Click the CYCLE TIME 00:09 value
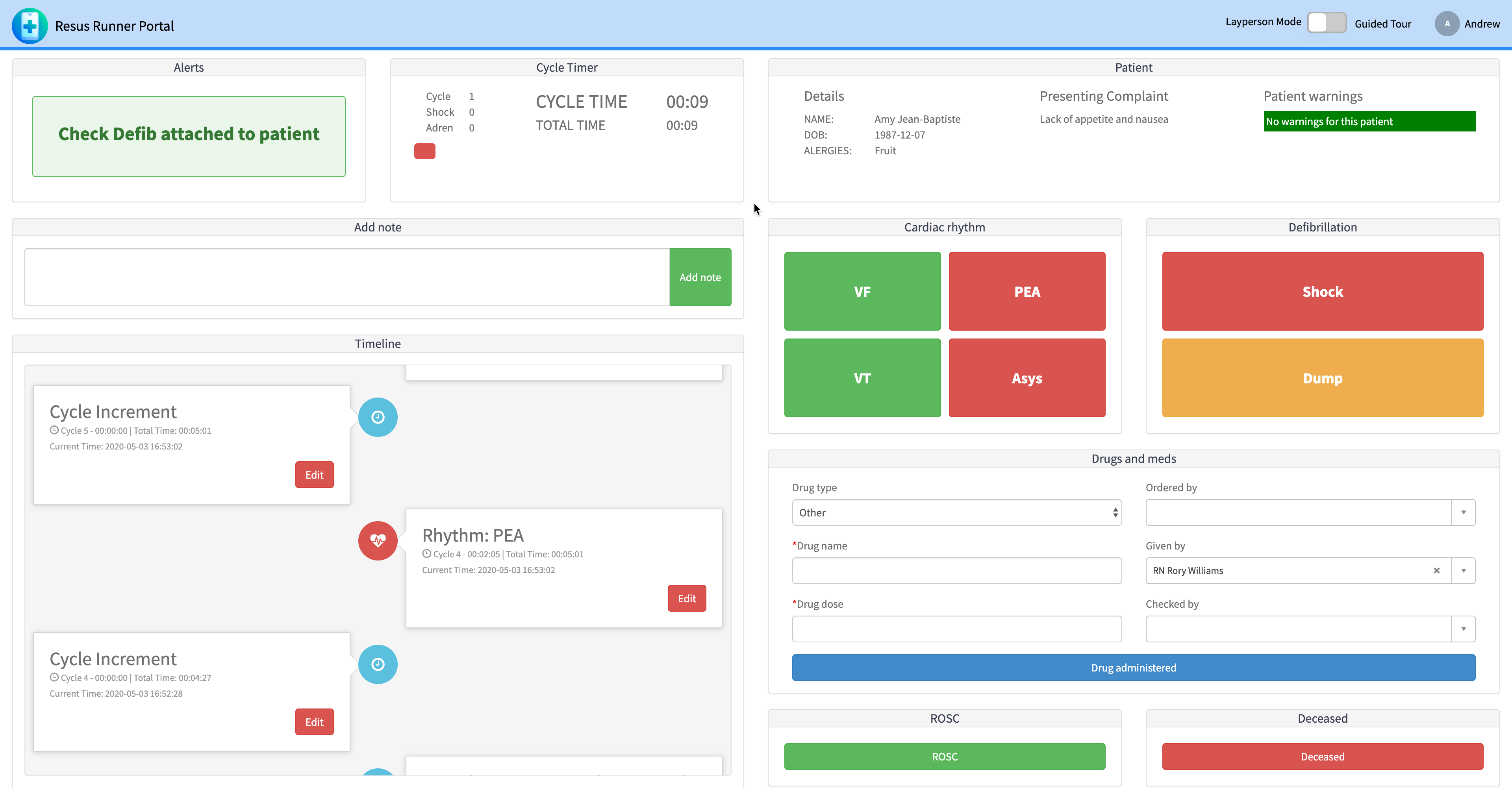Viewport: 1512px width, 788px height. (687, 102)
